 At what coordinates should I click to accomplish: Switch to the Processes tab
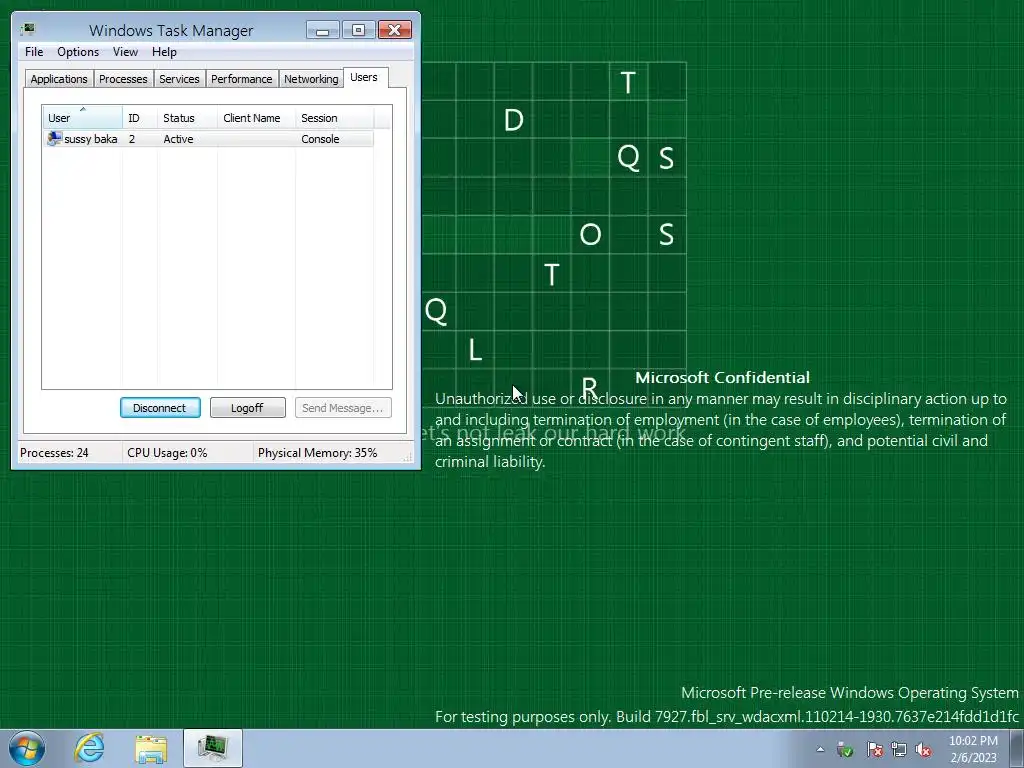123,79
